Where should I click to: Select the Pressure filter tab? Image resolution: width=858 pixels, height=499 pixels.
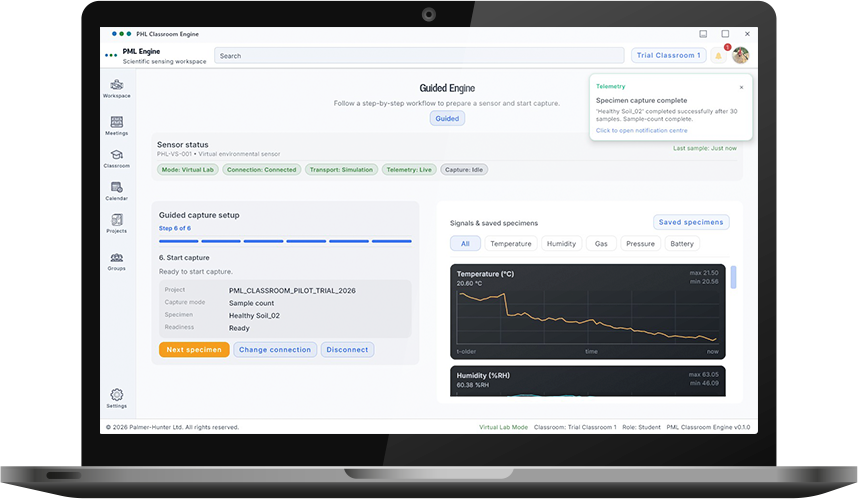[640, 243]
